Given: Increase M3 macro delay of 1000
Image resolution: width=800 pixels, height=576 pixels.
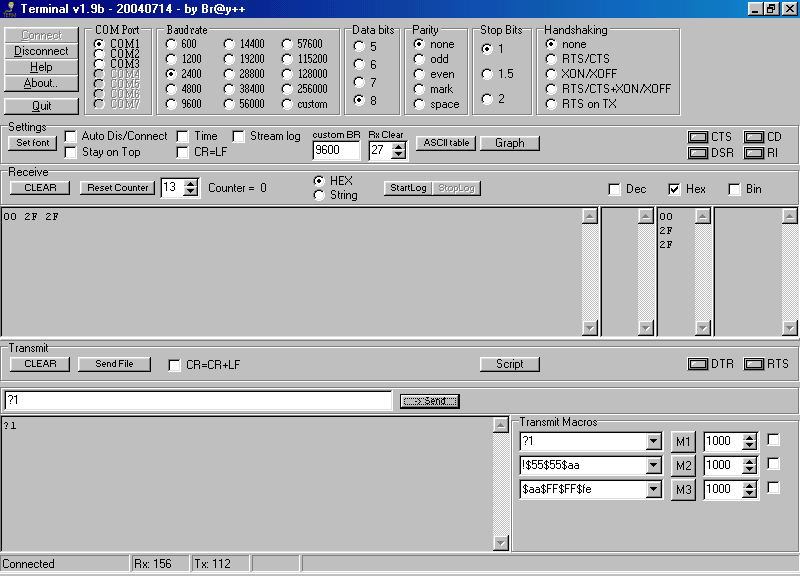Looking at the screenshot, I should (x=749, y=485).
